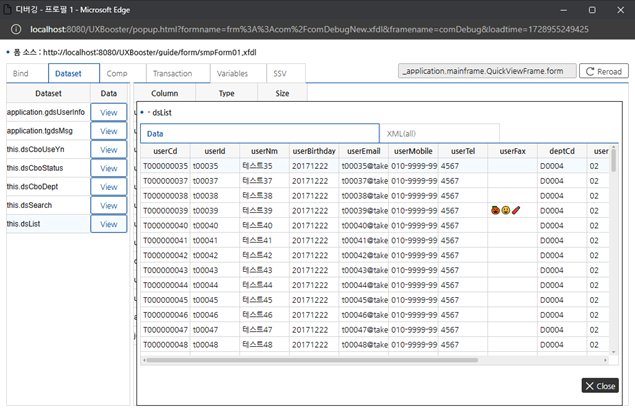635x412 pixels.
Task: Click the userId column header
Action: click(215, 151)
